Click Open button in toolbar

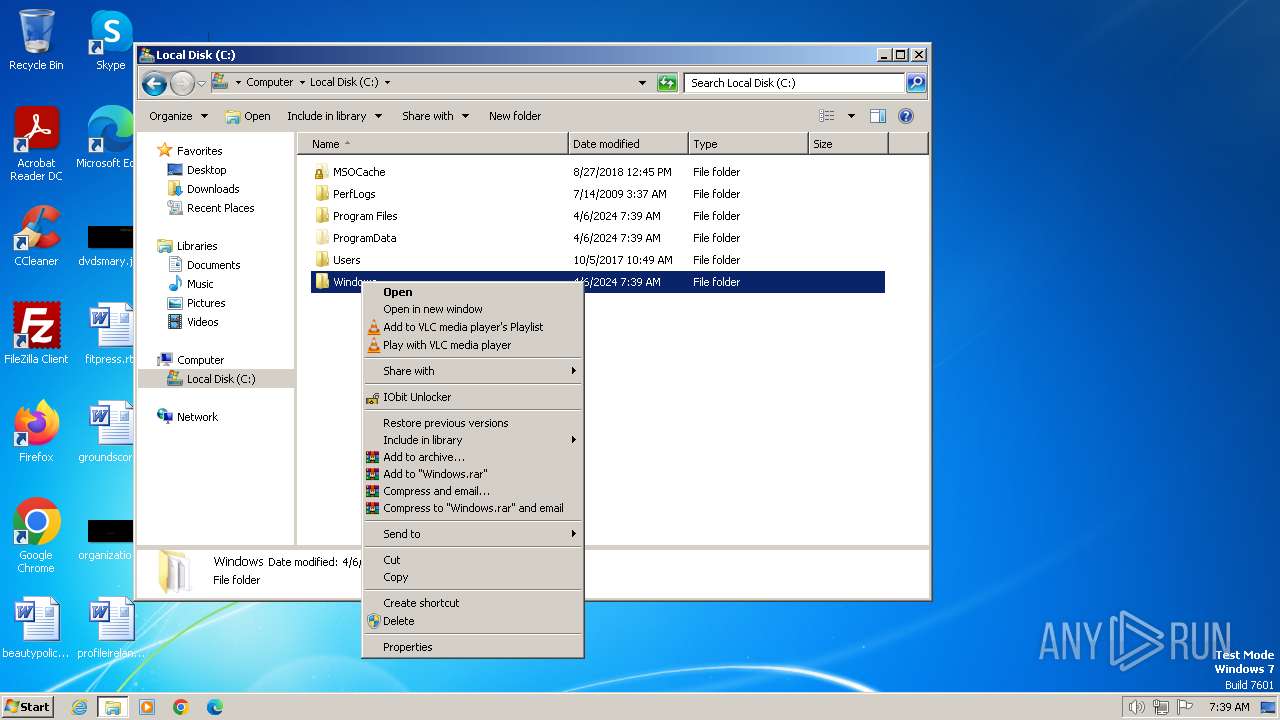(247, 116)
